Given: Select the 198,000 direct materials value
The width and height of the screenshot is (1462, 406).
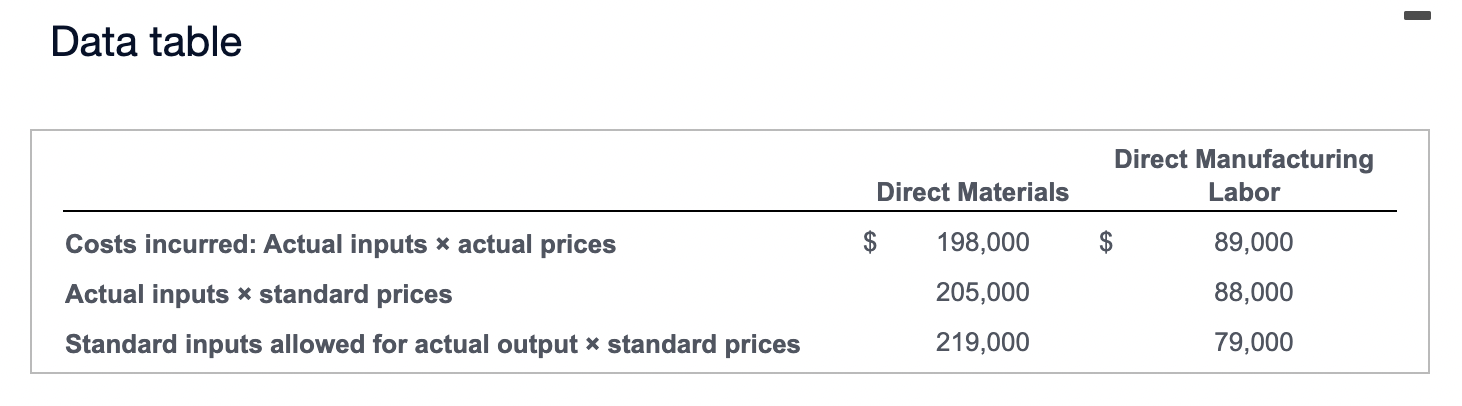Looking at the screenshot, I should 982,242.
